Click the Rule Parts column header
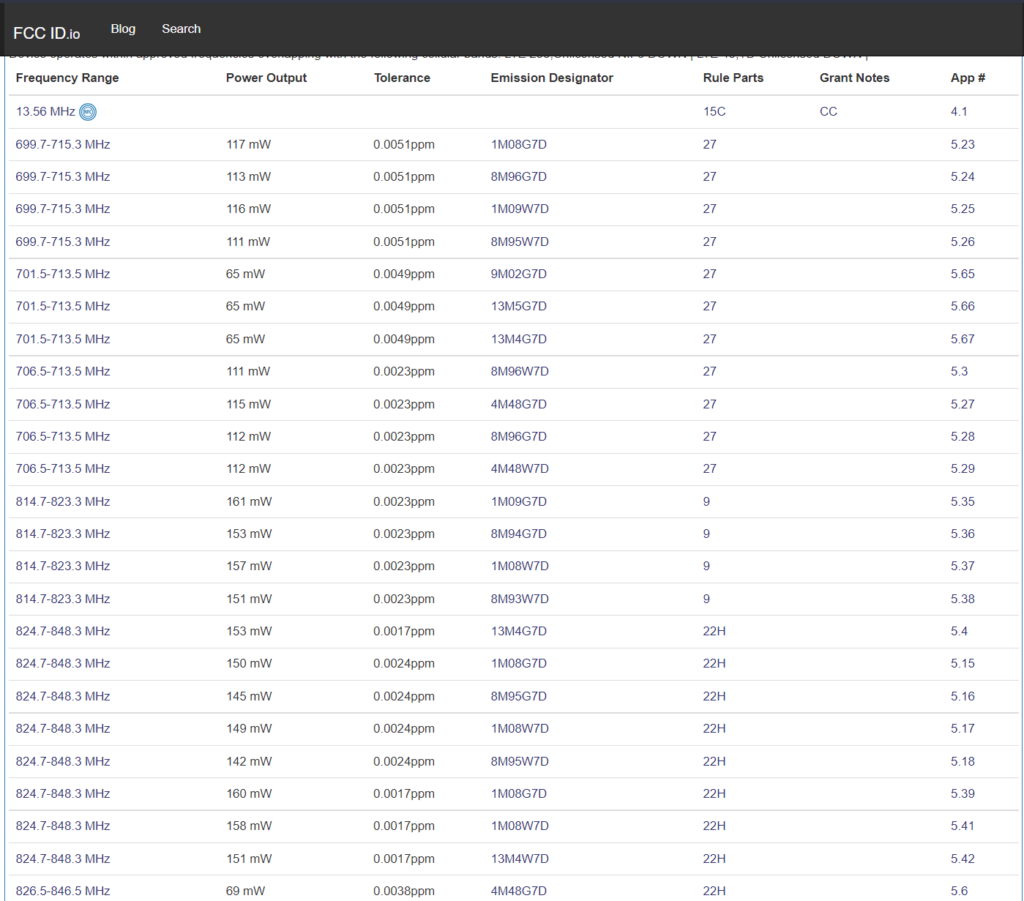Viewport: 1024px width, 901px height. [733, 78]
